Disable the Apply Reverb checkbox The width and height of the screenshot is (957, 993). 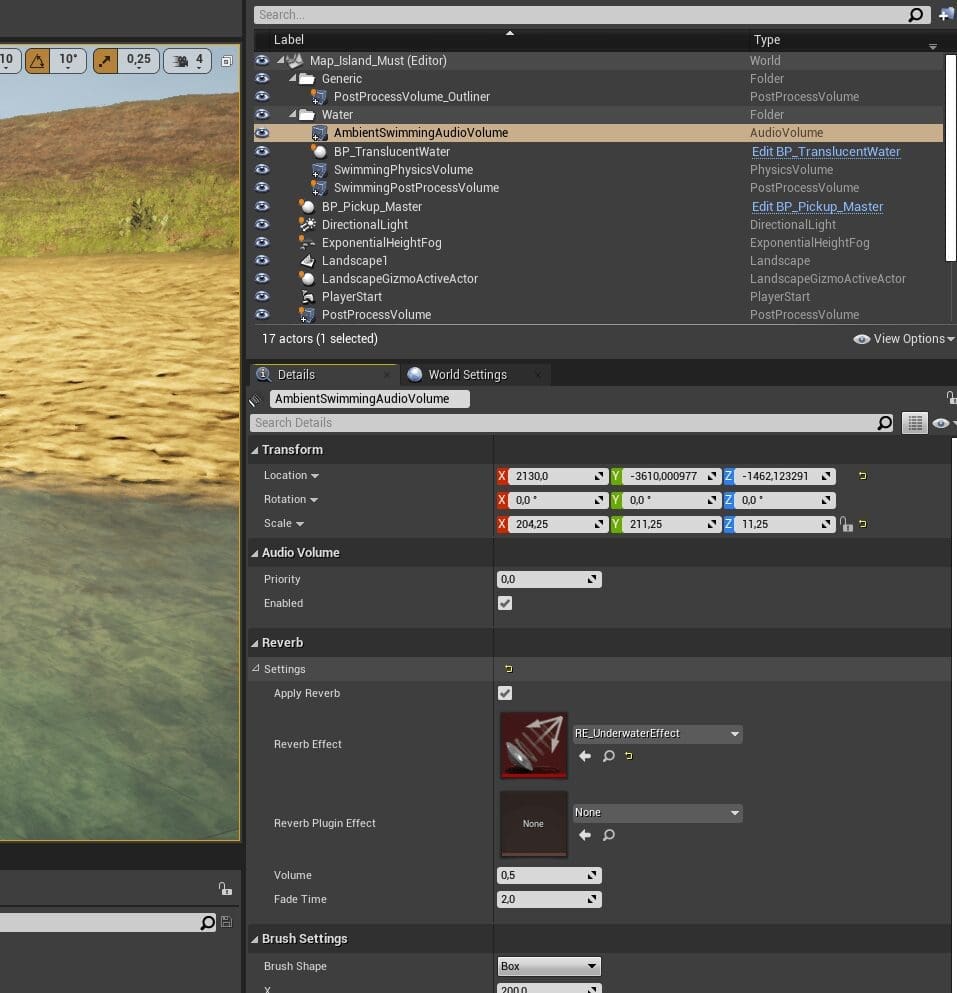[x=505, y=693]
